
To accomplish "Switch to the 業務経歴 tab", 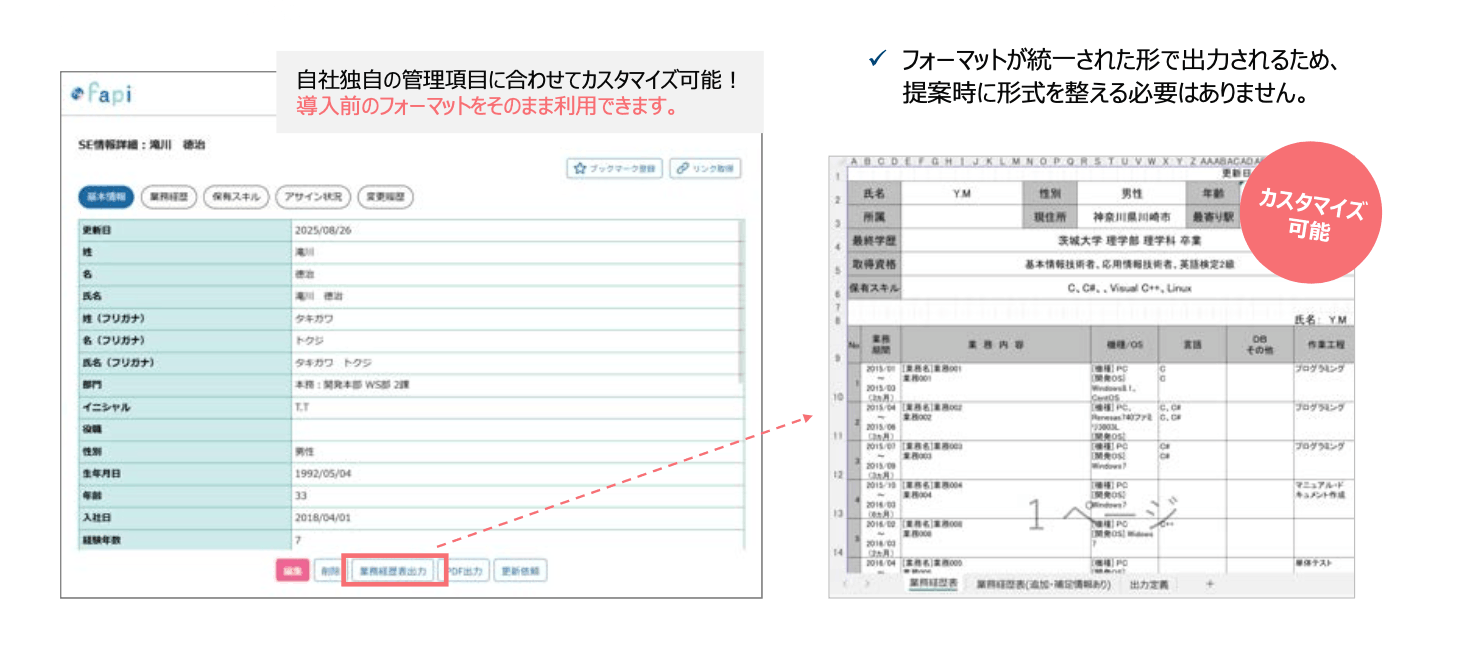I will point(169,197).
